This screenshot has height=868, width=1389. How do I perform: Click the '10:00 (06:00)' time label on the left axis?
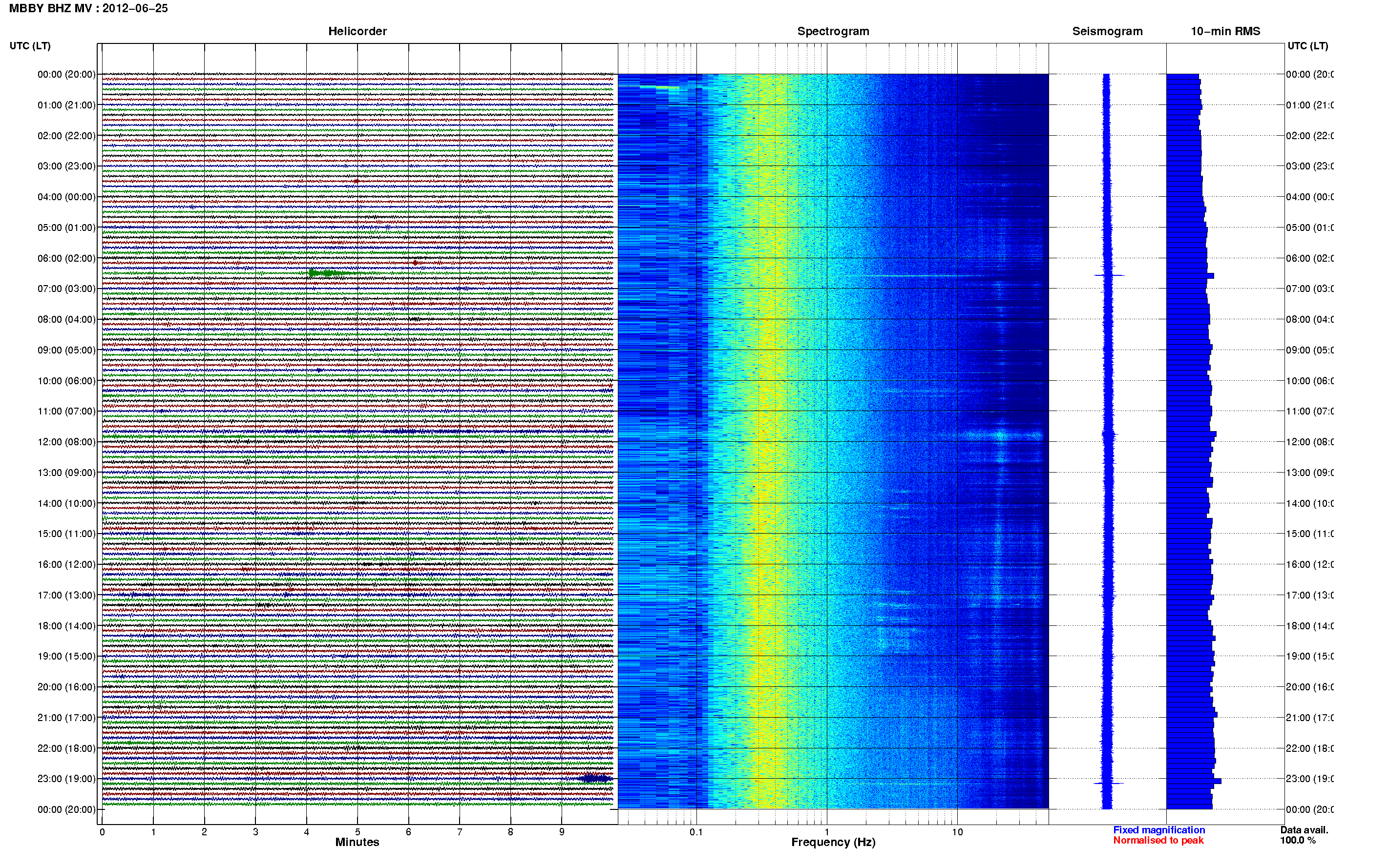coord(66,381)
